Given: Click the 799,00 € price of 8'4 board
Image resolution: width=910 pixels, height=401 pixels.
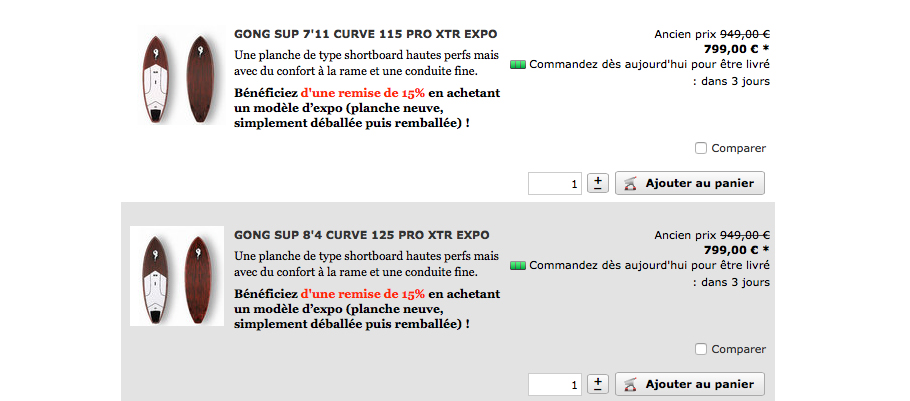Looking at the screenshot, I should pos(736,250).
